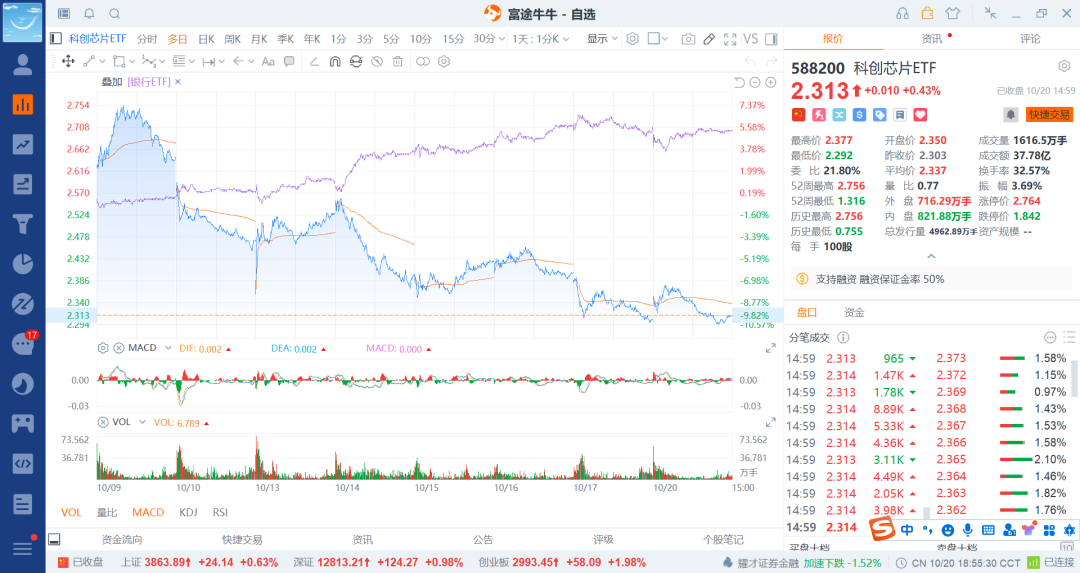The width and height of the screenshot is (1080, 573).
Task: Open the trend-line market sidebar icon
Action: tap(23, 144)
